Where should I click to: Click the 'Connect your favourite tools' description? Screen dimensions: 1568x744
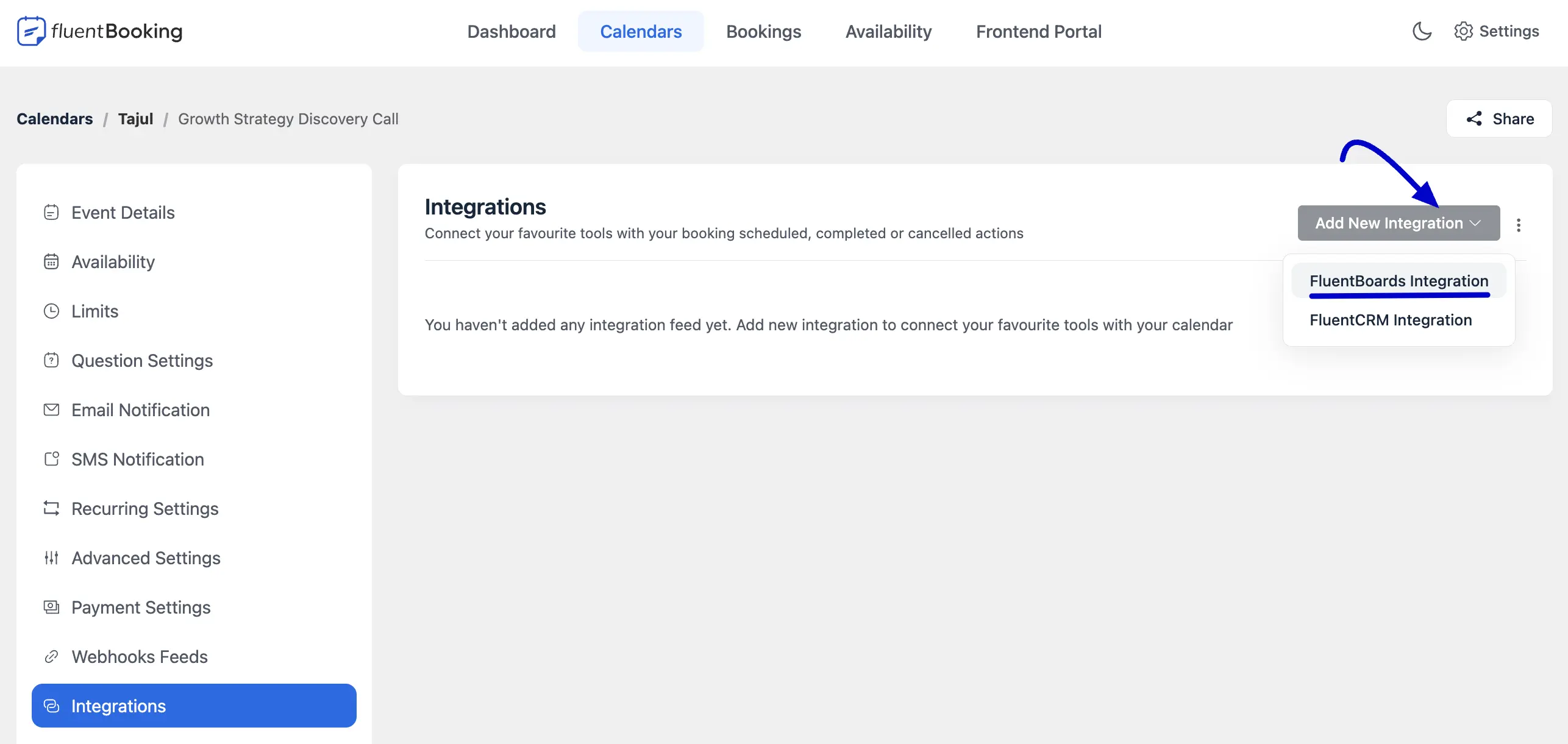pyautogui.click(x=724, y=233)
